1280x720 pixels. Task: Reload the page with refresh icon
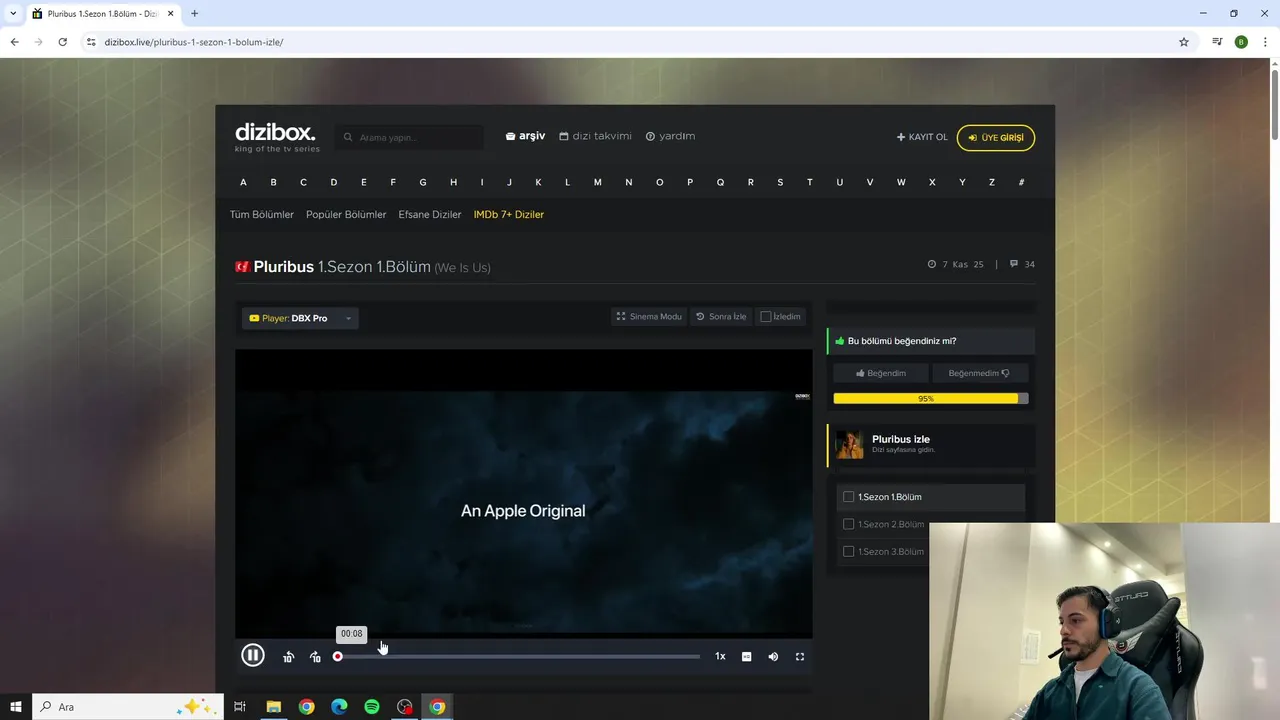tap(62, 42)
